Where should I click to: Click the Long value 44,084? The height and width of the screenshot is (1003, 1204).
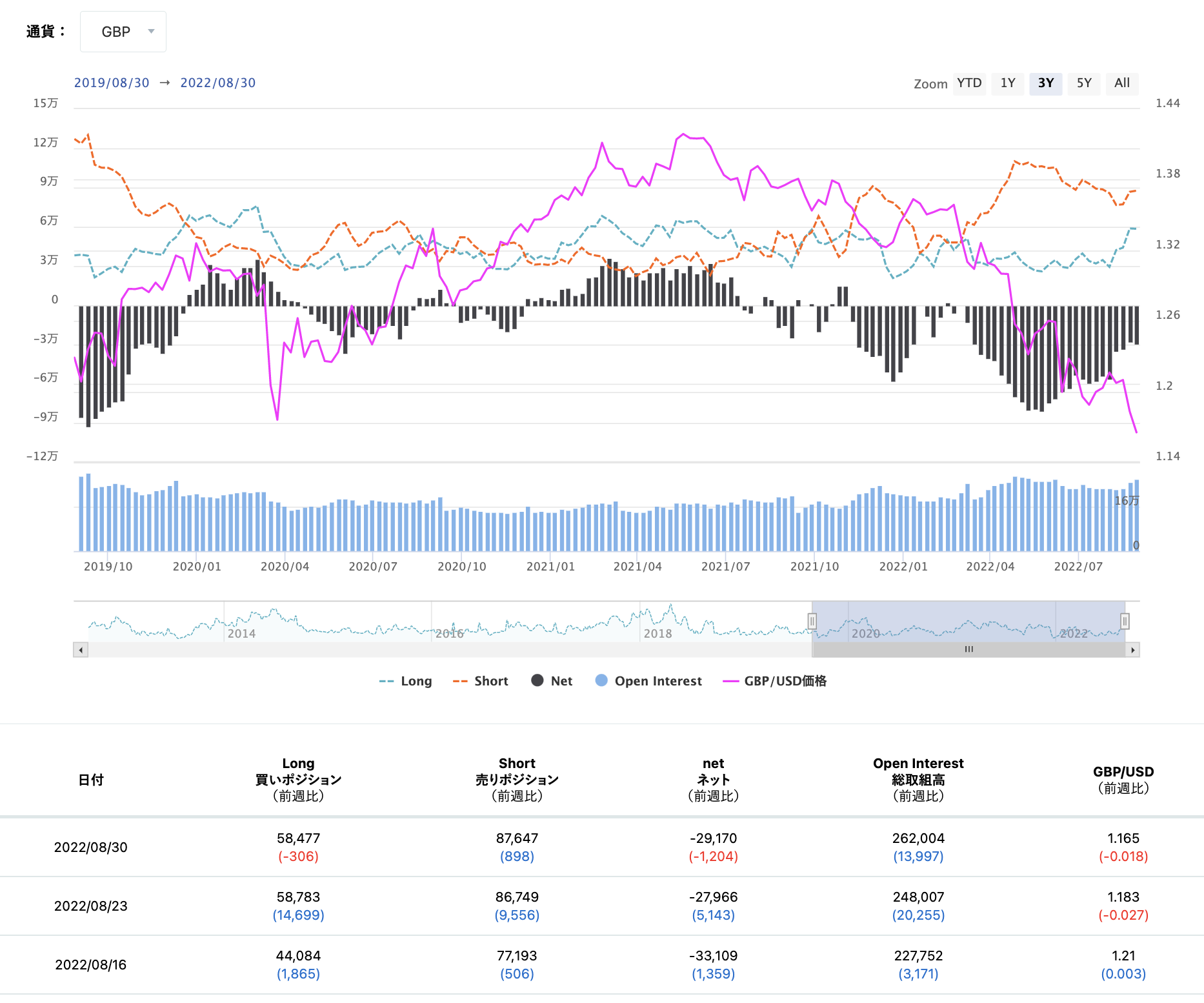point(298,956)
